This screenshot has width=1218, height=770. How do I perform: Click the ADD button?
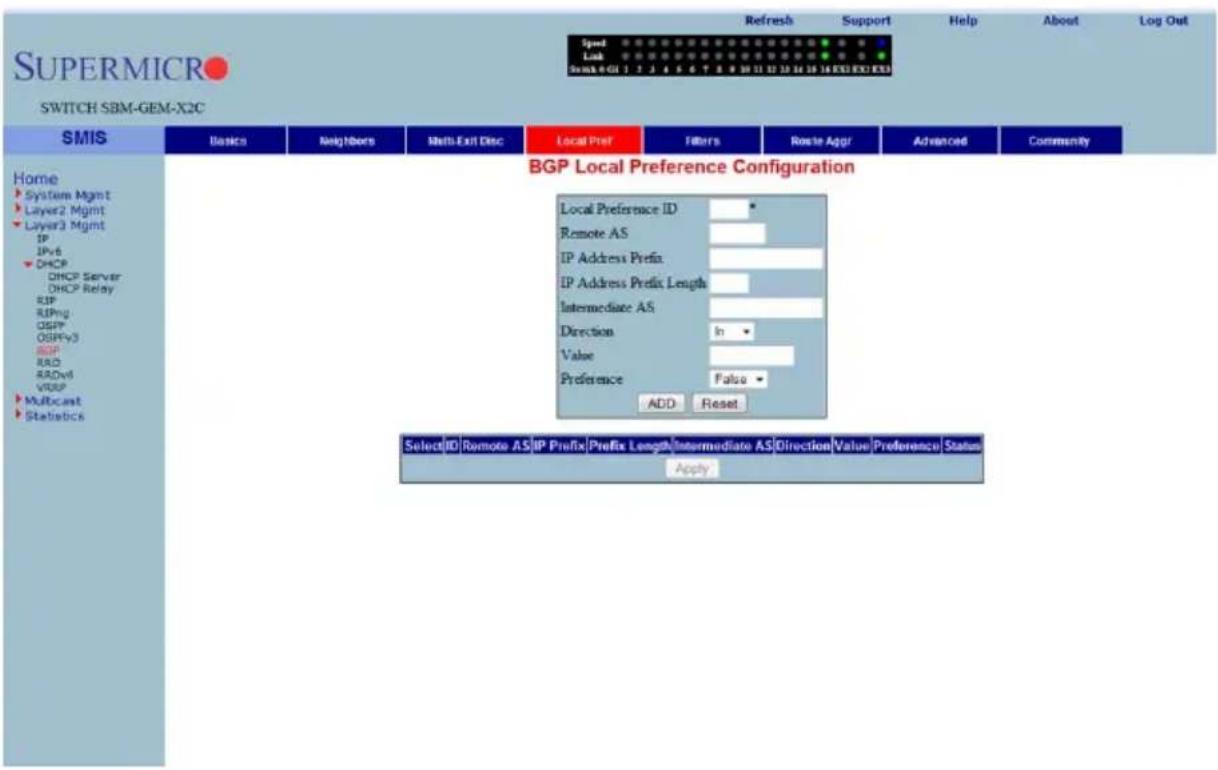tap(662, 404)
